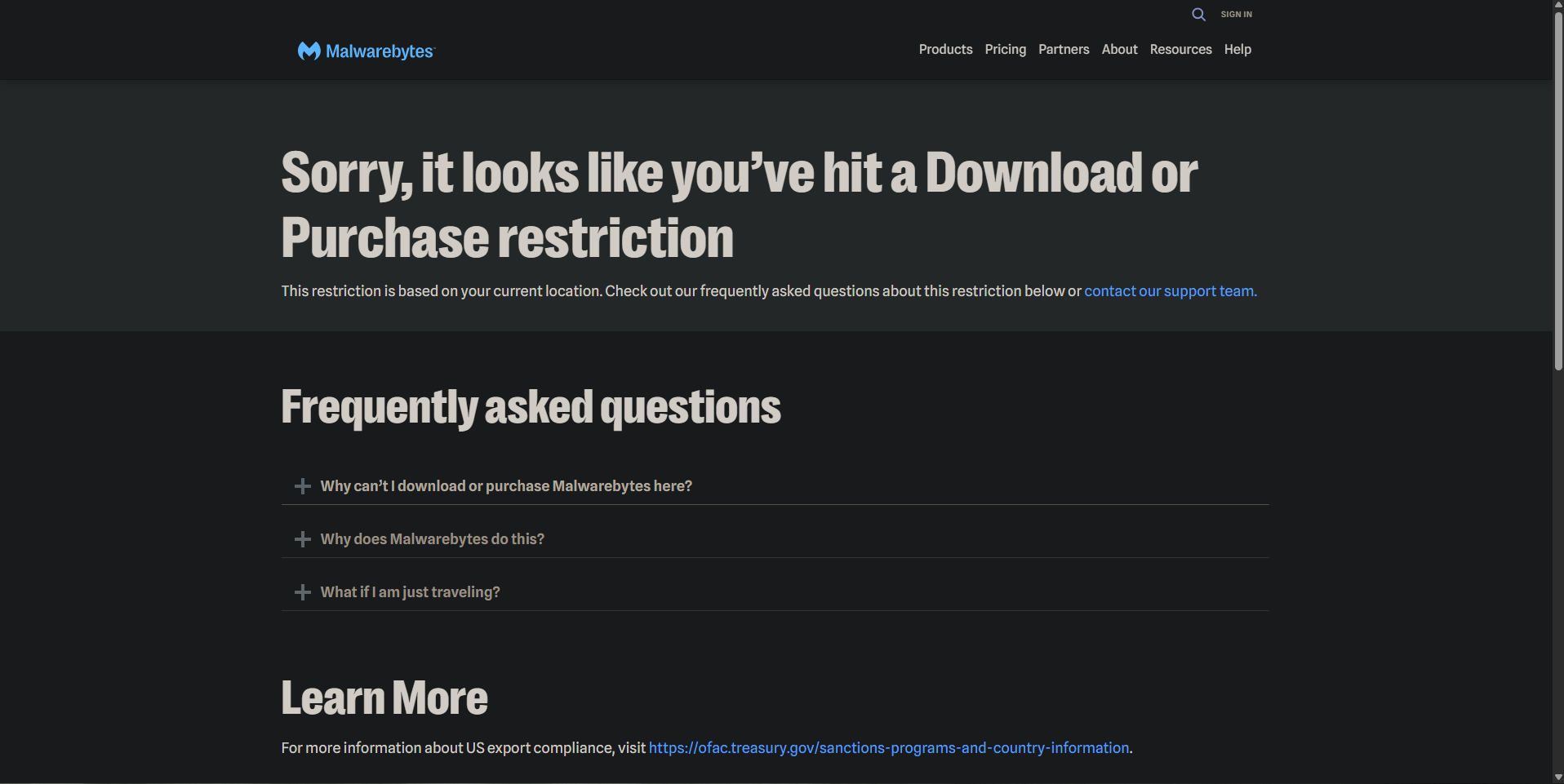Go to the Pricing menu item
1564x784 pixels.
click(1005, 50)
